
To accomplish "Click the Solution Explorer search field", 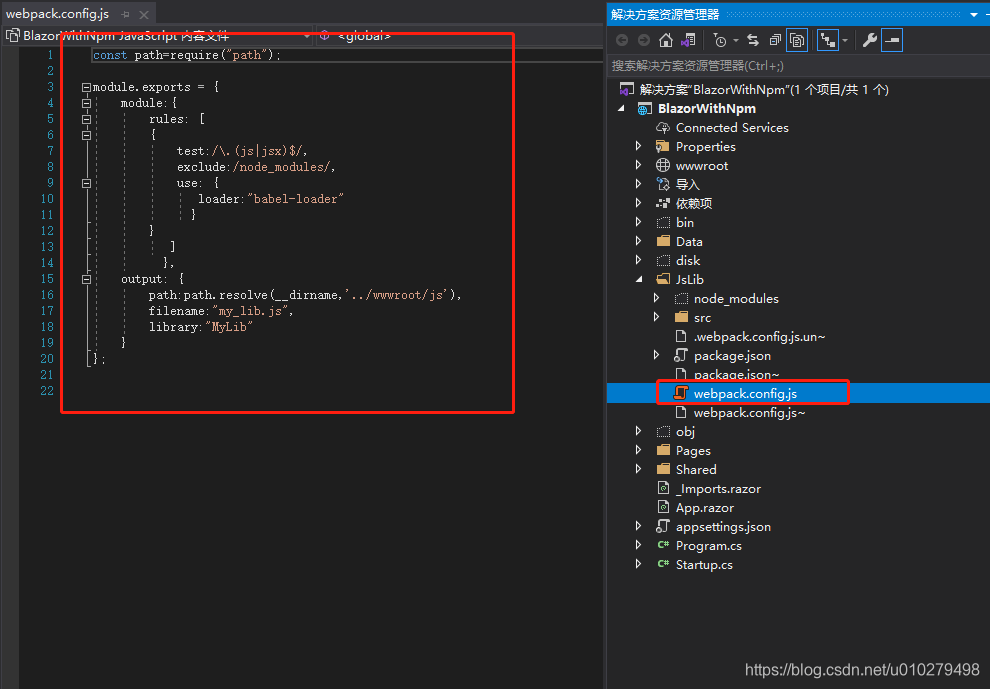I will coord(798,66).
